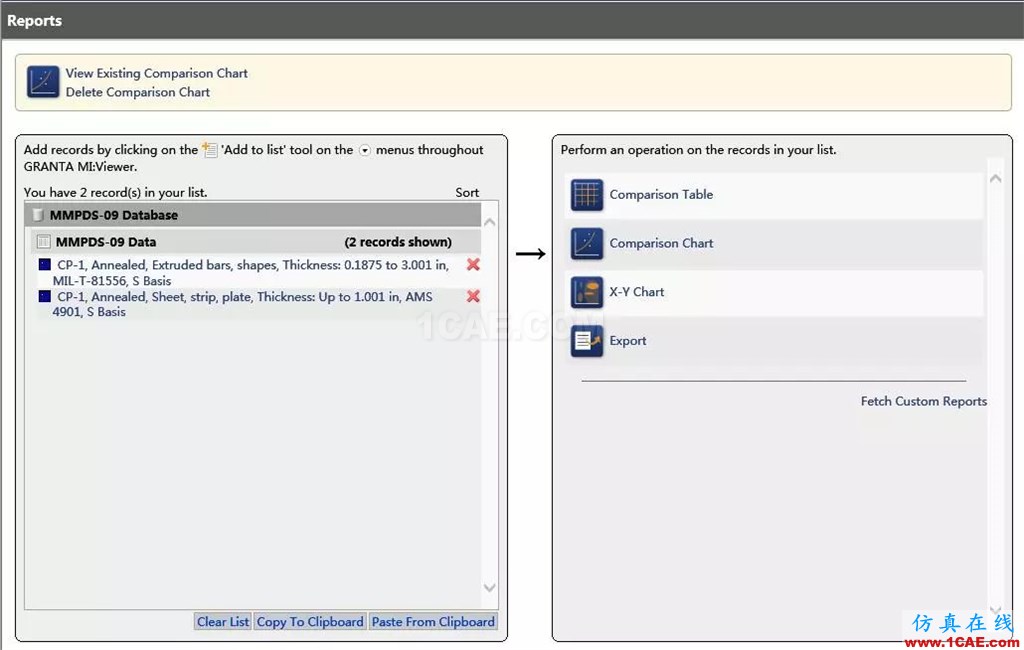Image resolution: width=1024 pixels, height=650 pixels.
Task: Click scroll down arrow in records list
Action: 490,587
